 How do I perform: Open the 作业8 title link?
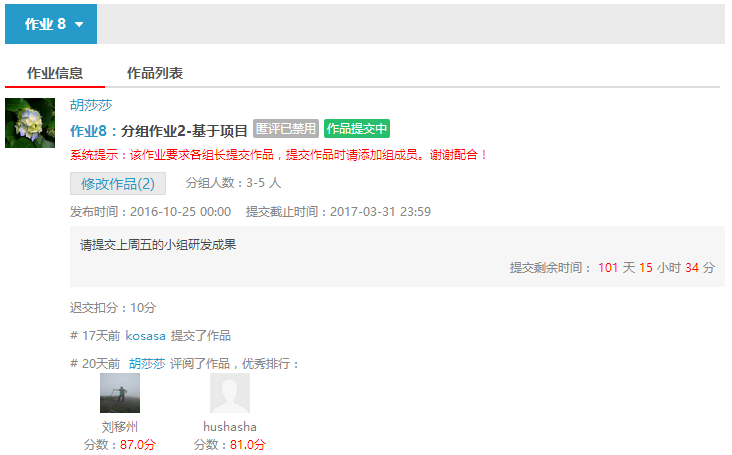point(88,131)
